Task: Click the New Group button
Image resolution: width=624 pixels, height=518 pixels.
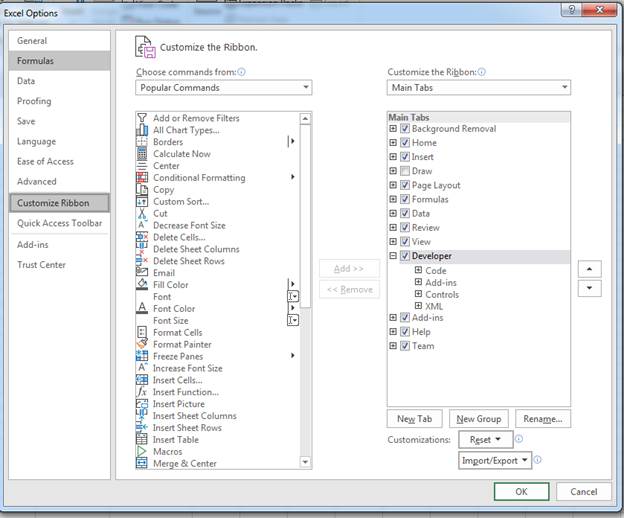Action: (x=479, y=419)
